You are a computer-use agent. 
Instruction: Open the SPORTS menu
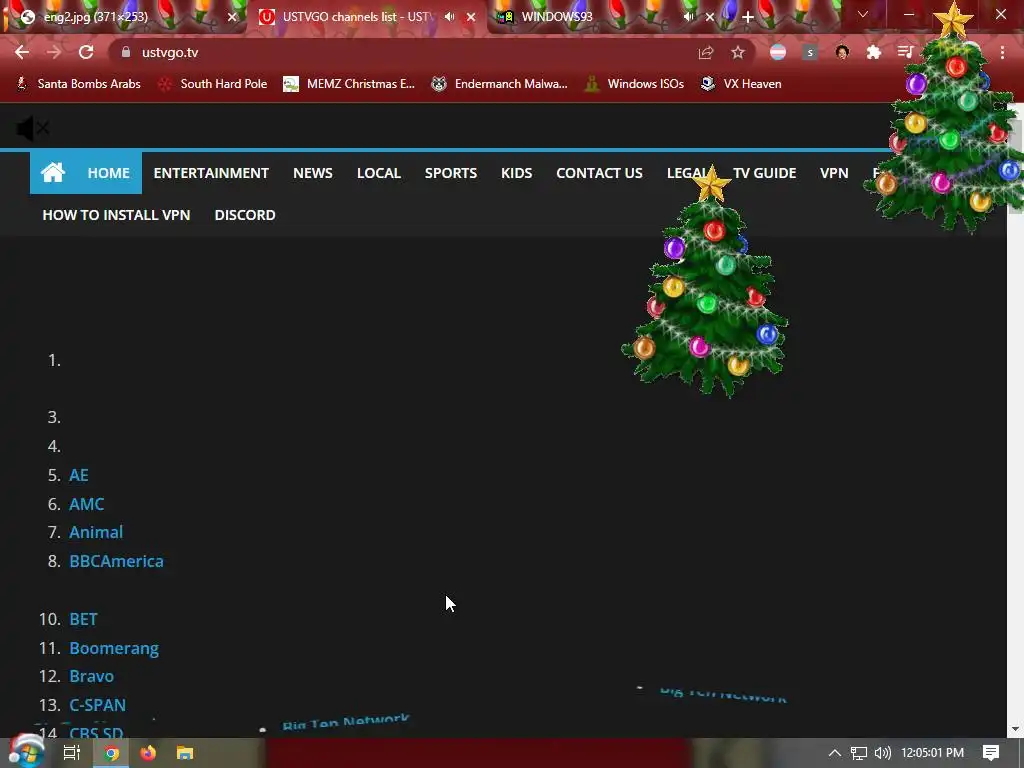tap(451, 173)
